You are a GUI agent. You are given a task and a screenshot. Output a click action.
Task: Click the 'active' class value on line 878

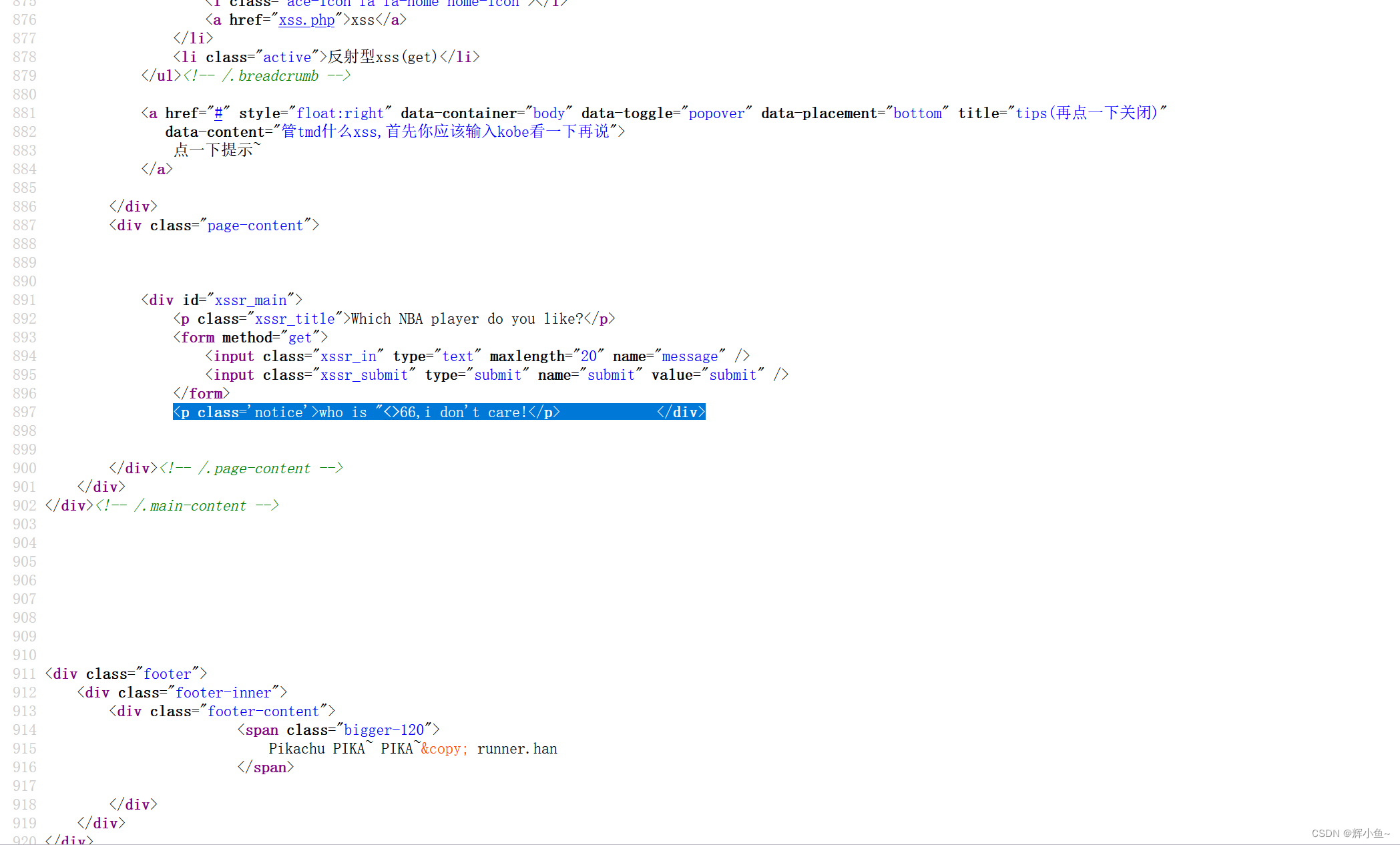tap(287, 57)
